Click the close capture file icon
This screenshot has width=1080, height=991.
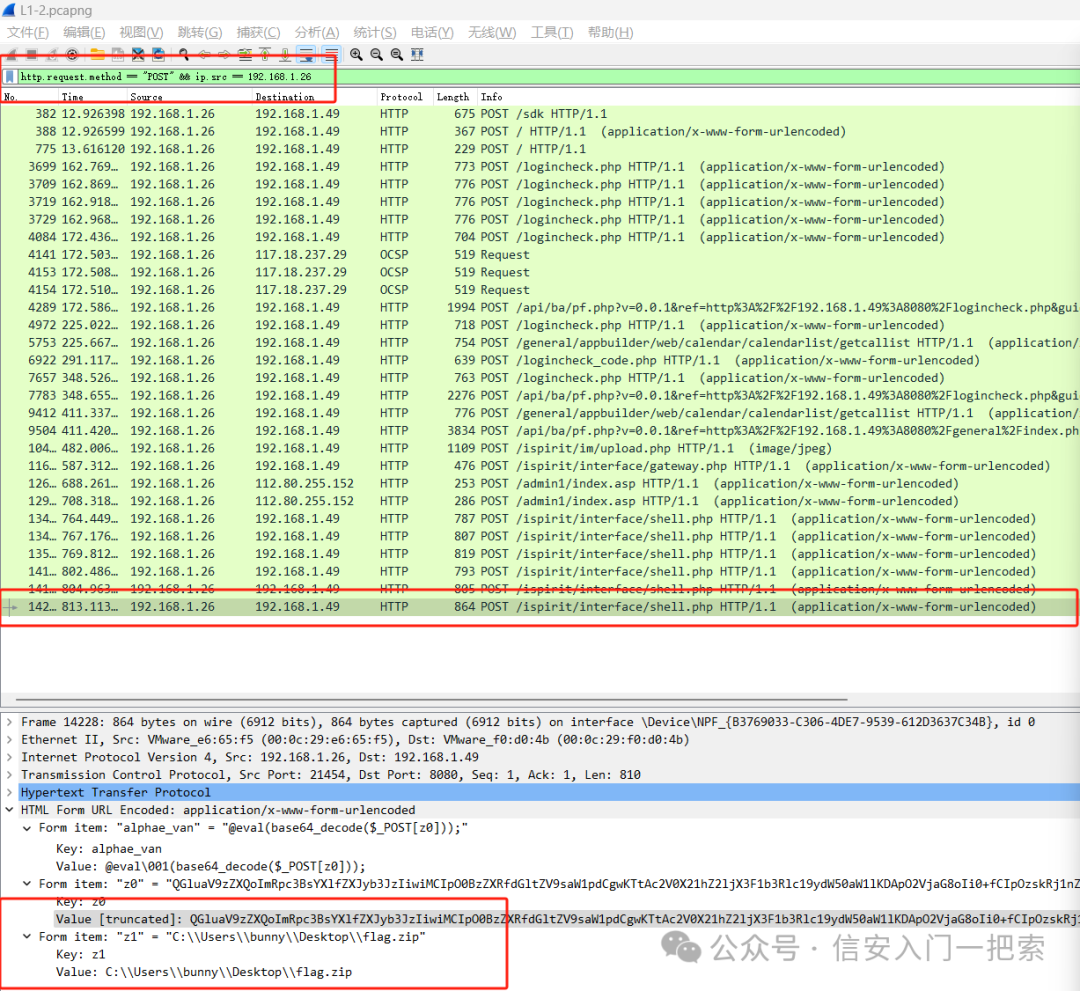click(138, 54)
